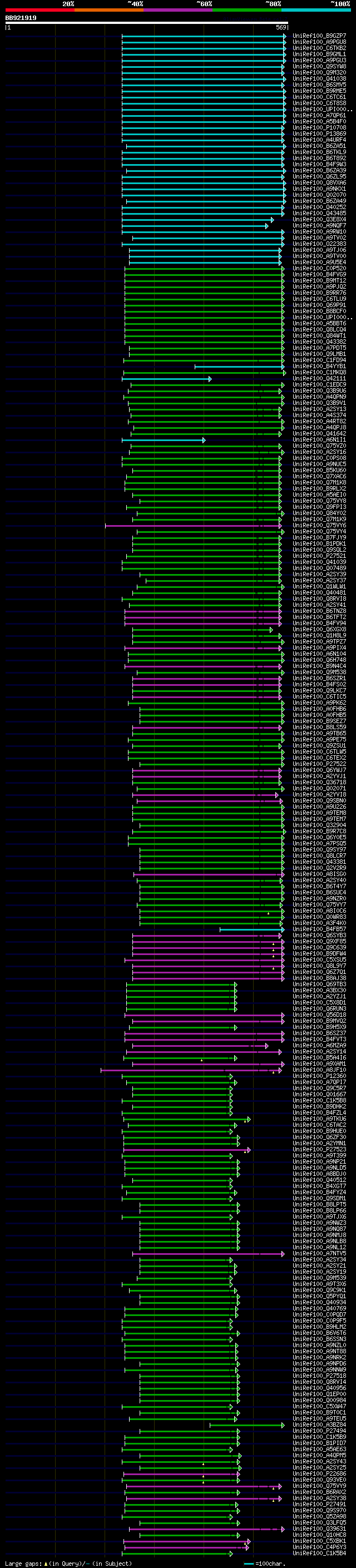Select hit label UniRef100_C0P520

click(x=319, y=269)
